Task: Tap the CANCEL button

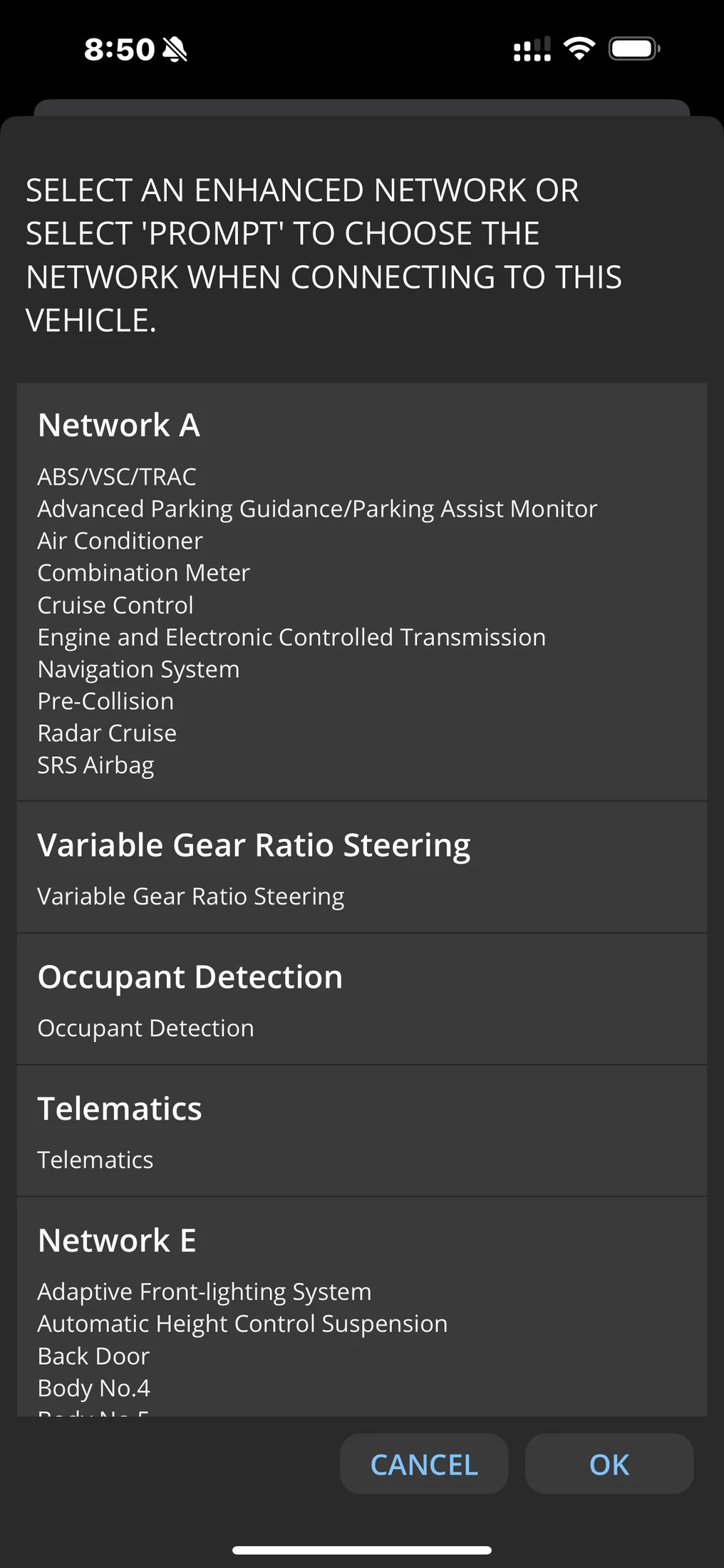Action: pyautogui.click(x=424, y=1464)
